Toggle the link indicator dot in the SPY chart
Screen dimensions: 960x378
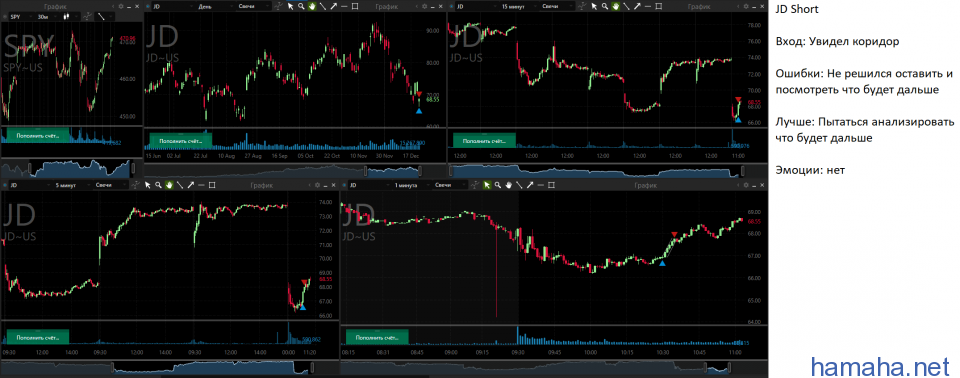(4, 17)
